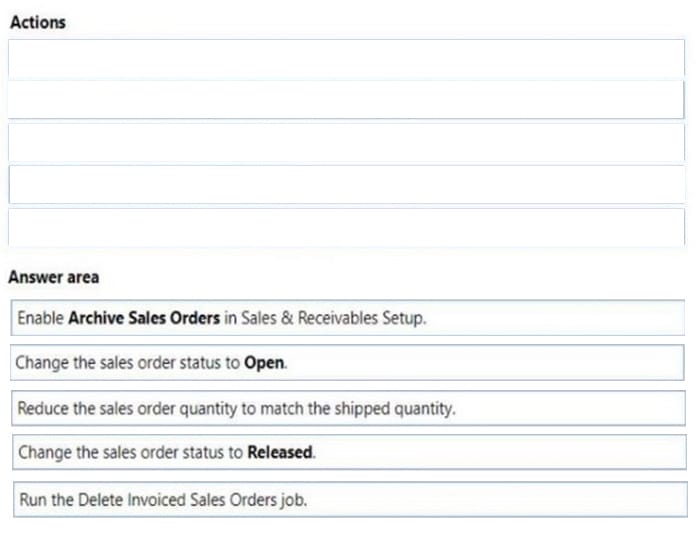Choose the 'Run the Delete Invoiced Sales Orders job' item
The width and height of the screenshot is (700, 553).
(x=346, y=499)
